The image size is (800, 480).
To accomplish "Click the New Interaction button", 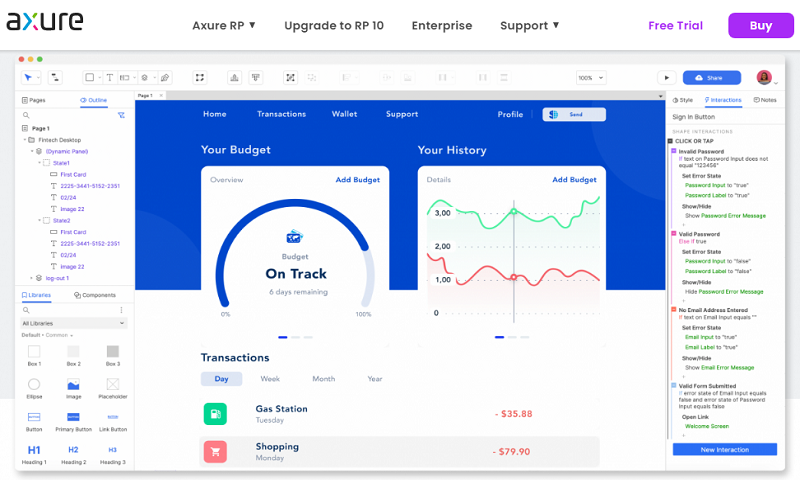I will 724,449.
